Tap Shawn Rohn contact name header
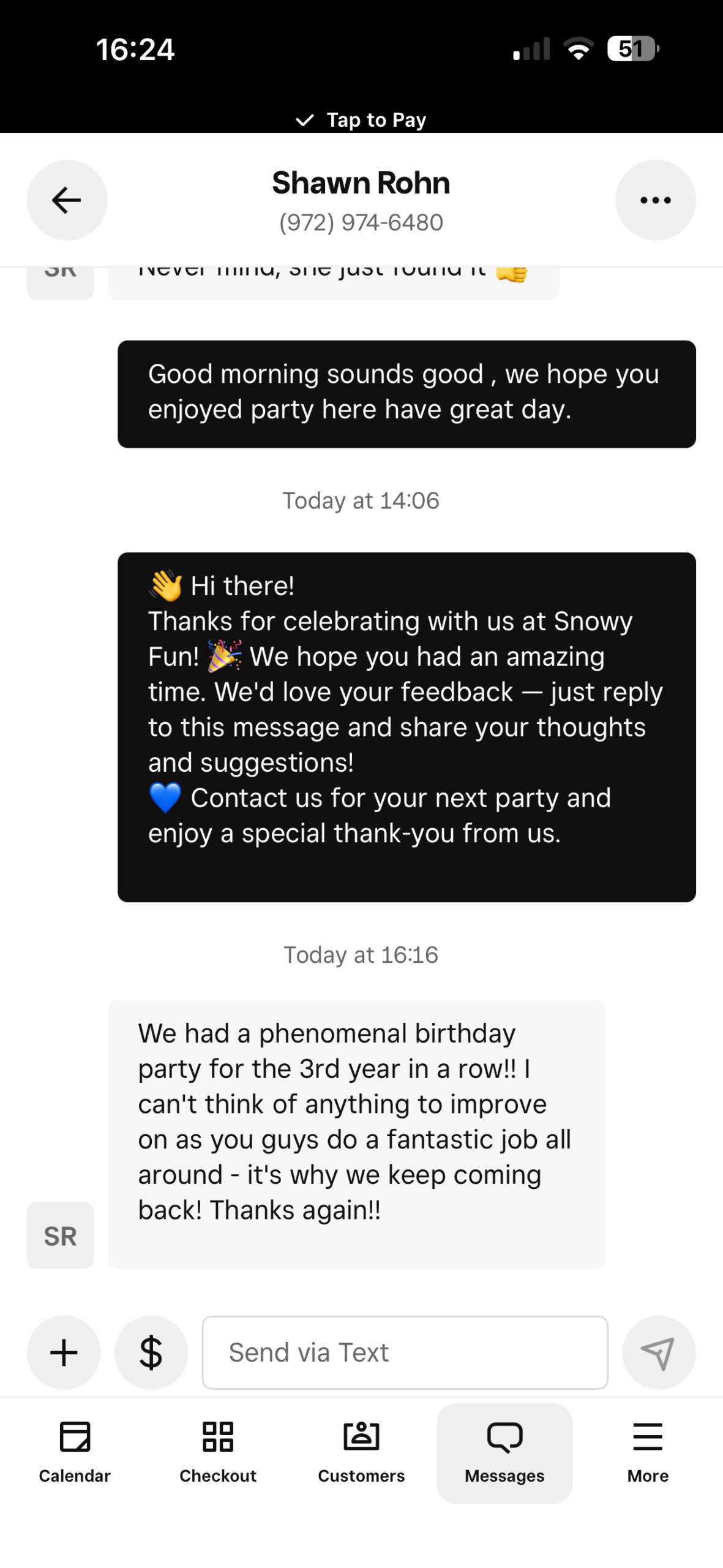Screen dimensions: 723x1568 [361, 183]
